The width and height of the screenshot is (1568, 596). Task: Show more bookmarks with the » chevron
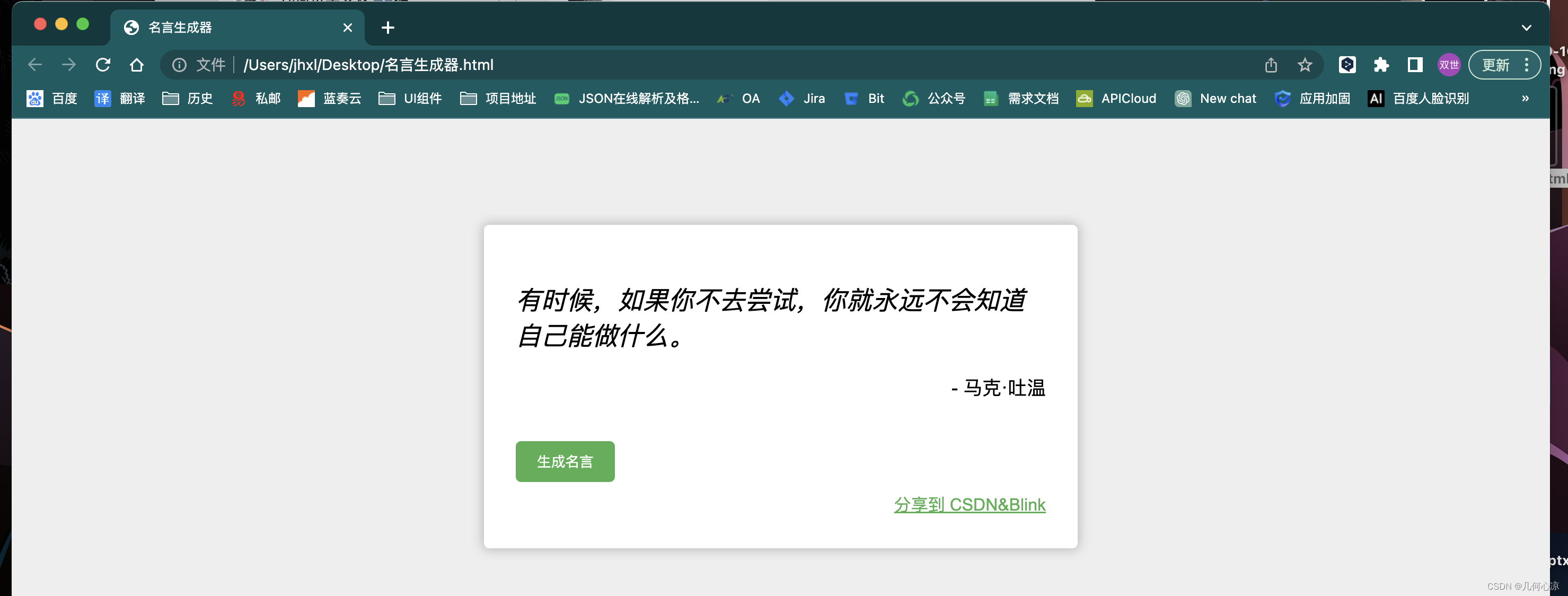click(1525, 99)
